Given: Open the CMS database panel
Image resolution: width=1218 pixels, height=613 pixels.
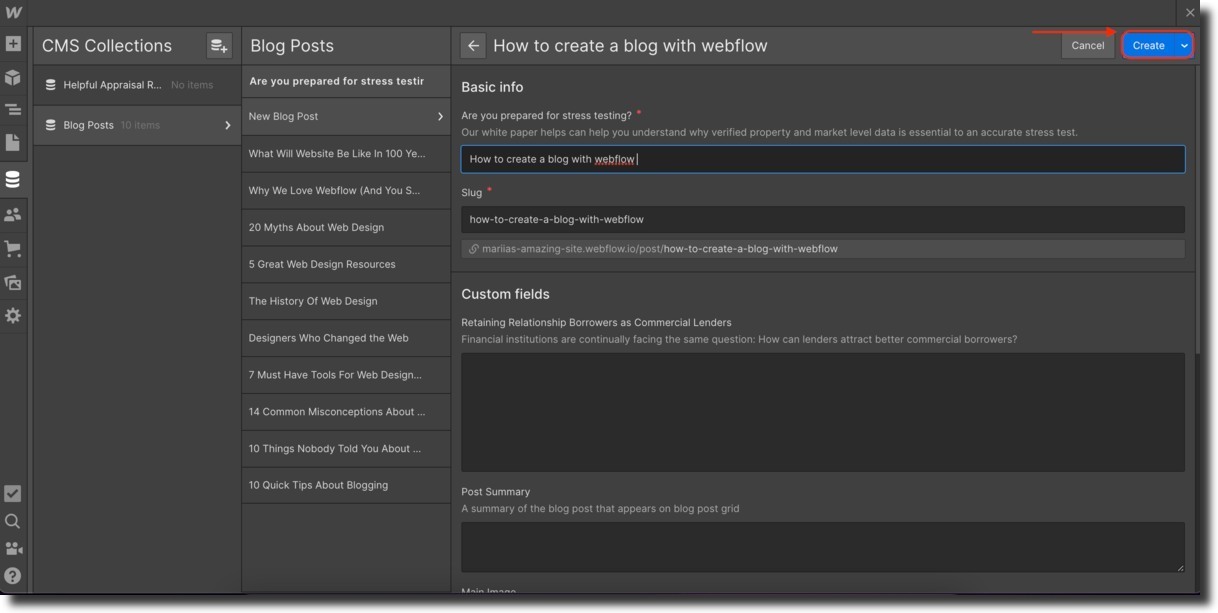Looking at the screenshot, I should click(x=13, y=180).
